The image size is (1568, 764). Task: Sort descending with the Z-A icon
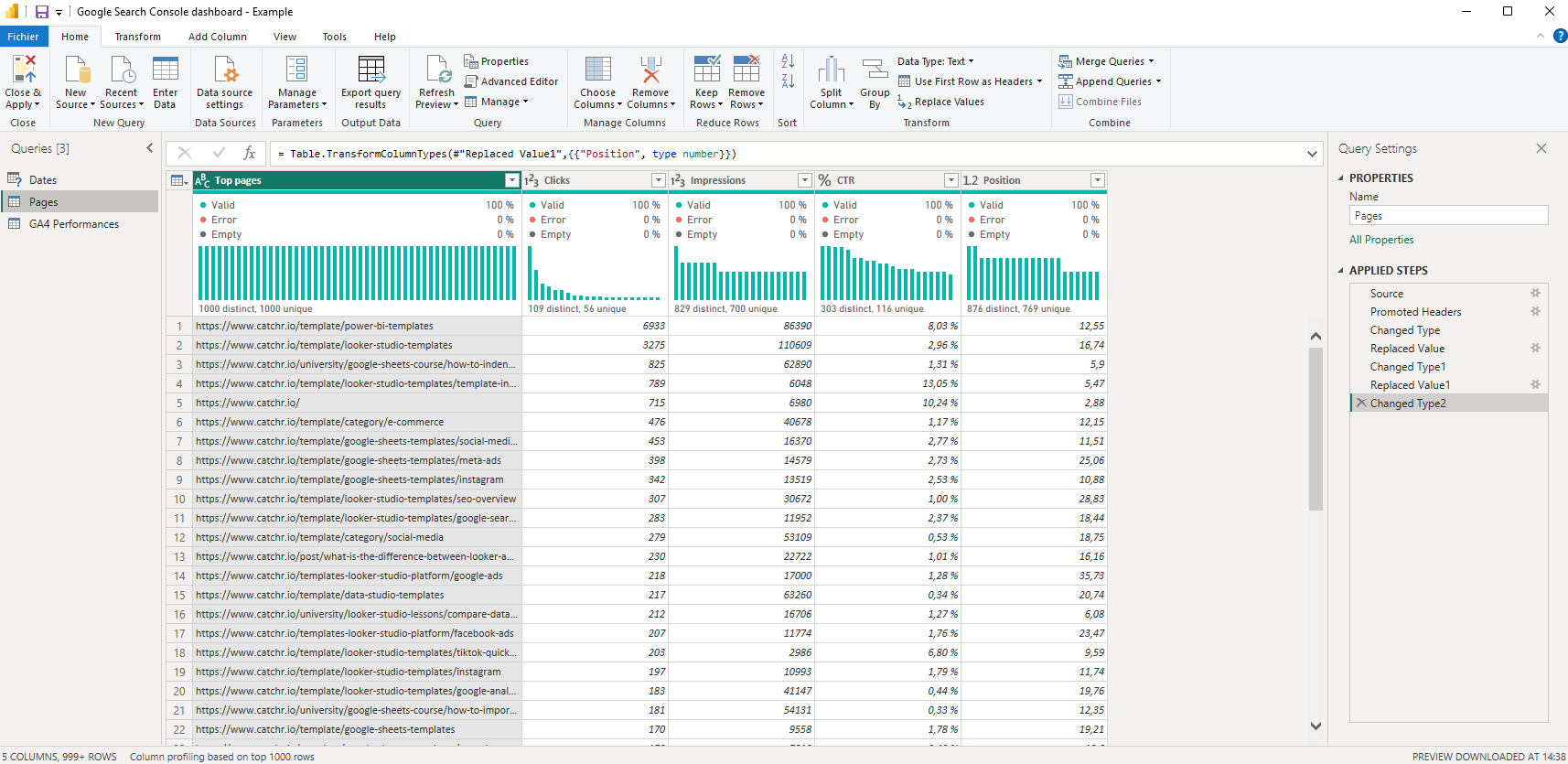(788, 81)
